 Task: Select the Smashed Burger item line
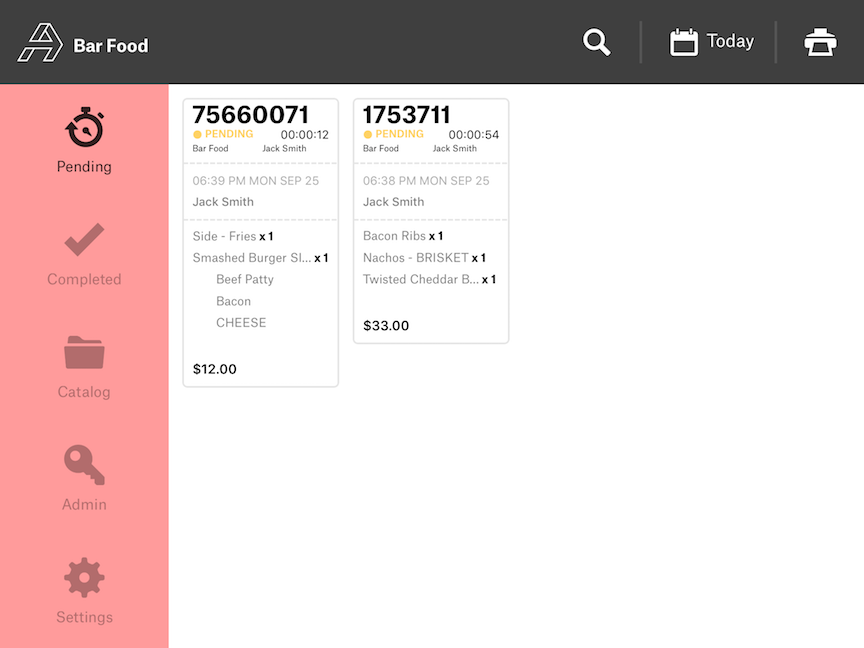click(x=254, y=258)
